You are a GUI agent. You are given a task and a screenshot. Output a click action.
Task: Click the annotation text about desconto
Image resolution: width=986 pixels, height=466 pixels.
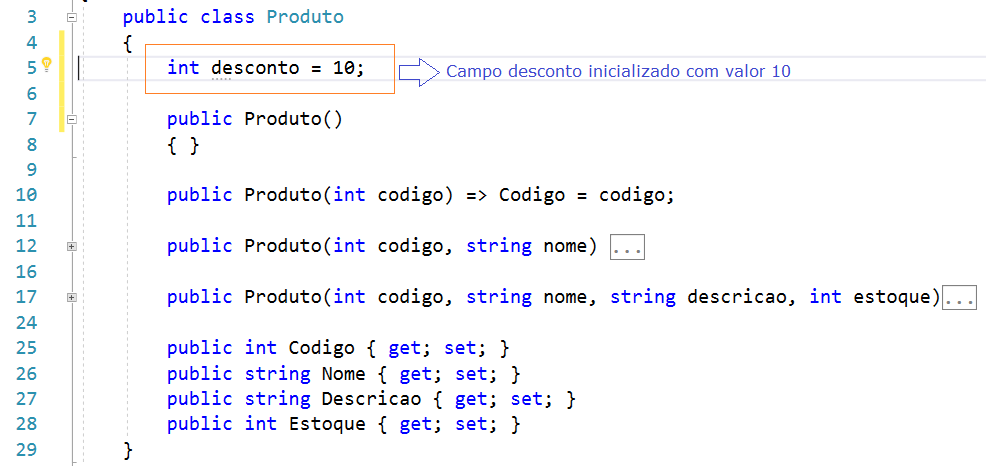point(618,72)
